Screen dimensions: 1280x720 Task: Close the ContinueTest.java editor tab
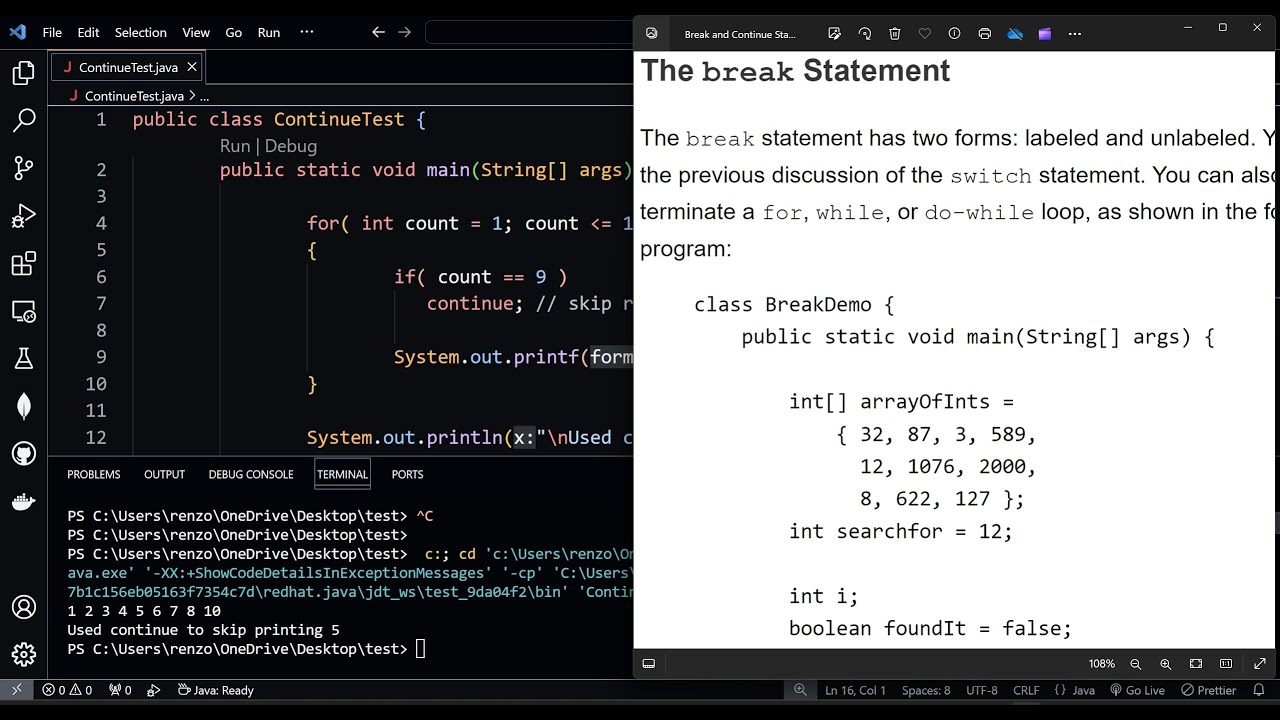click(x=192, y=67)
